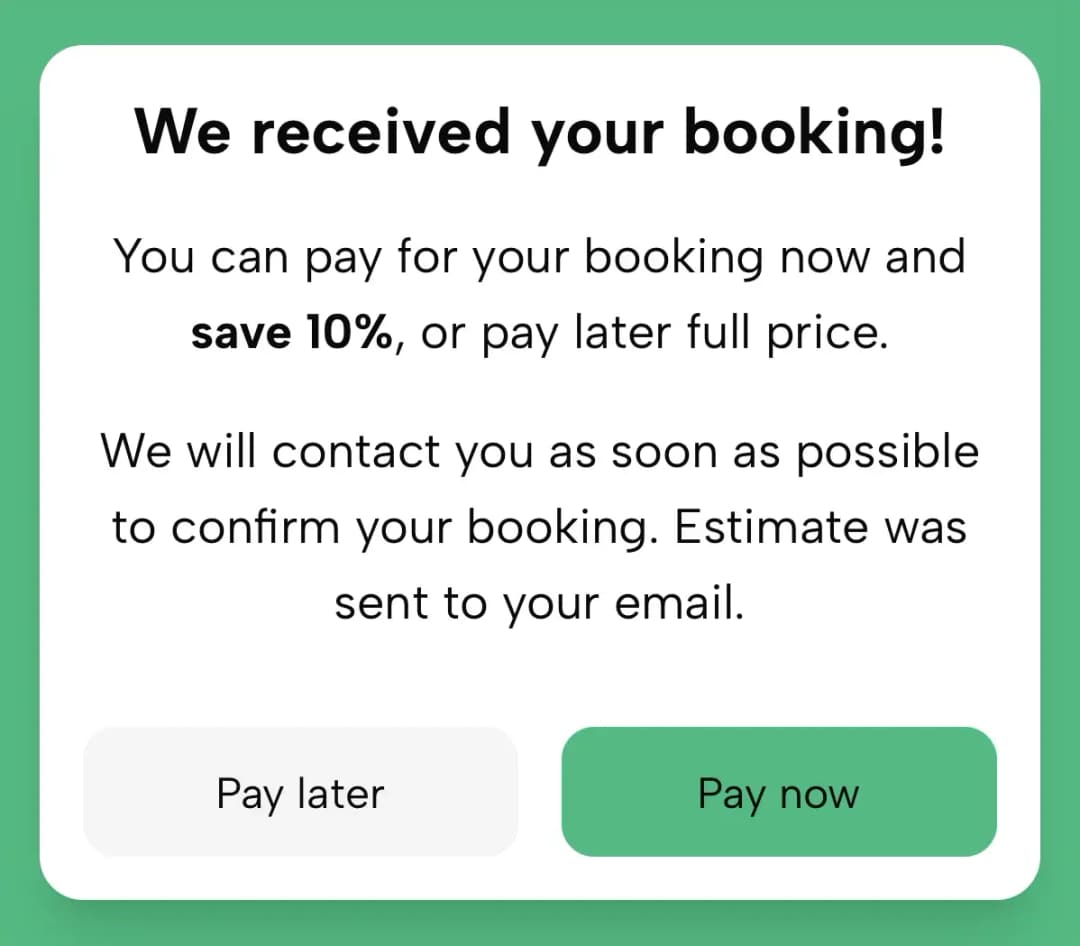This screenshot has height=946, width=1080.
Task: Click the word "confirm" in the message
Action: 255,527
